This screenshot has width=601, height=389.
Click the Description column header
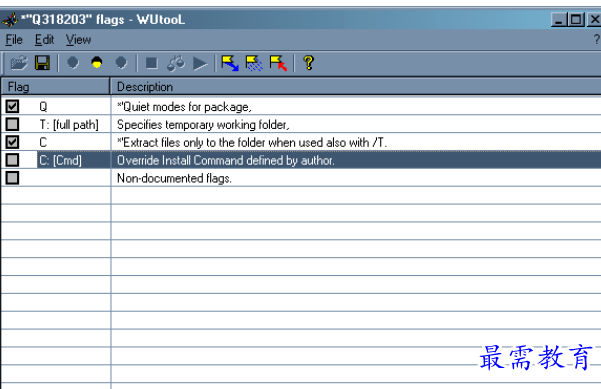pos(356,87)
